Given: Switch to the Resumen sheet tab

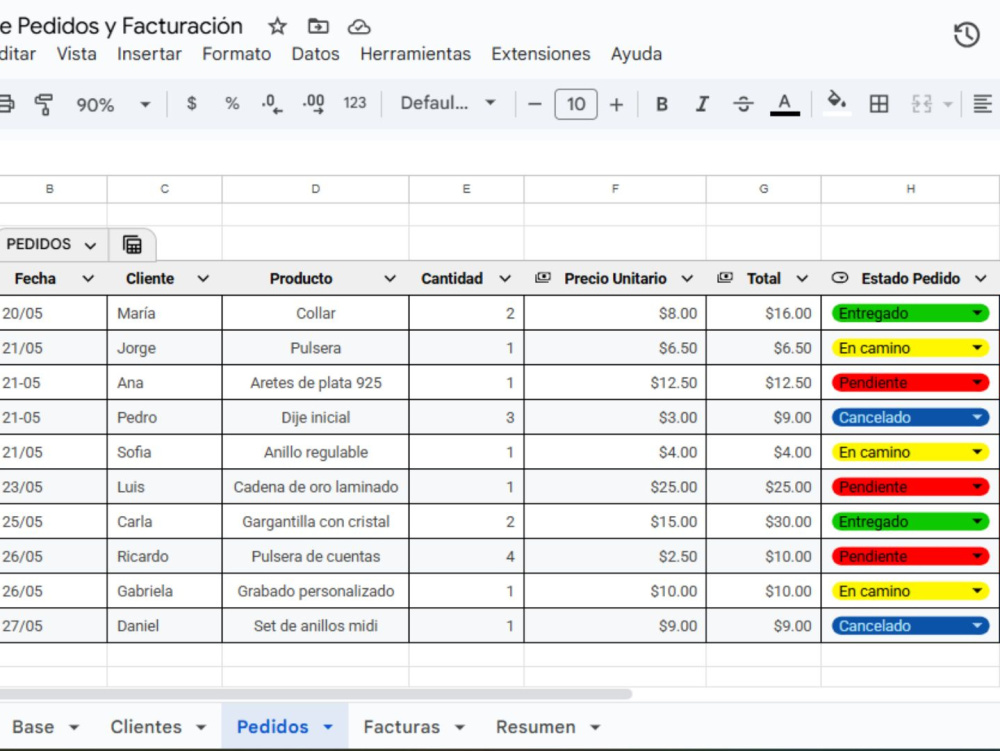Looking at the screenshot, I should tap(548, 727).
